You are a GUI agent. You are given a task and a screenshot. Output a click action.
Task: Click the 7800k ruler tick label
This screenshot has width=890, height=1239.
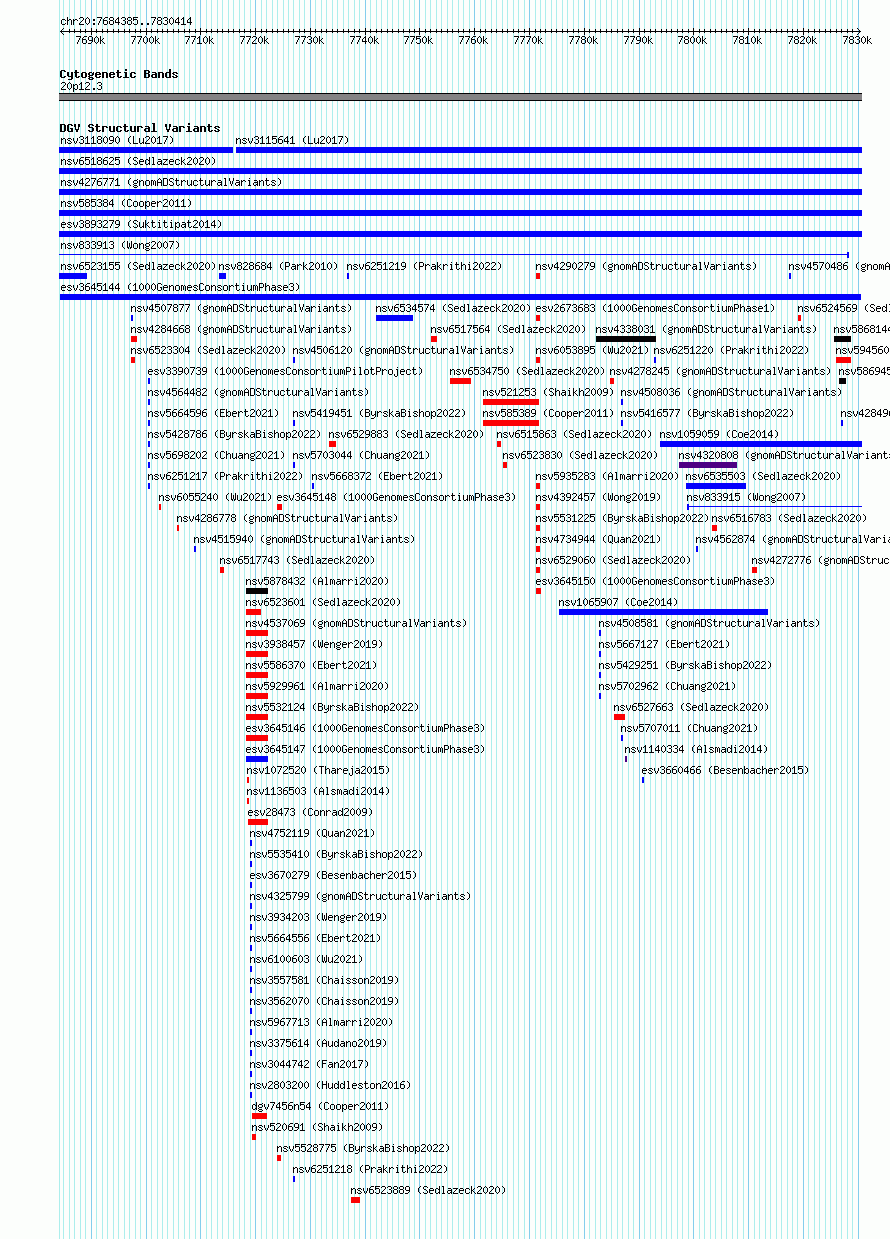692,40
